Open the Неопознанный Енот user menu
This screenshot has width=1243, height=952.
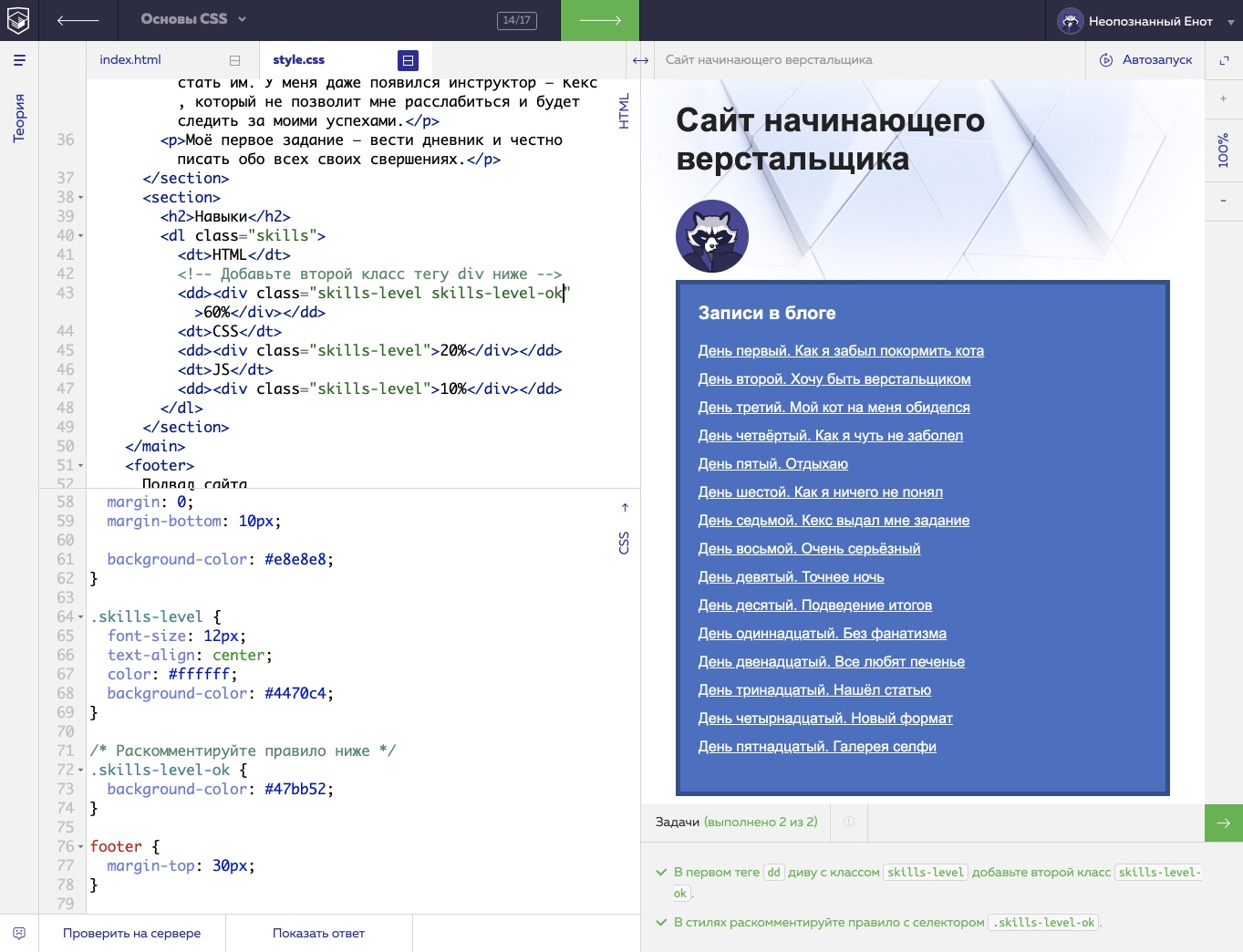coord(1145,21)
